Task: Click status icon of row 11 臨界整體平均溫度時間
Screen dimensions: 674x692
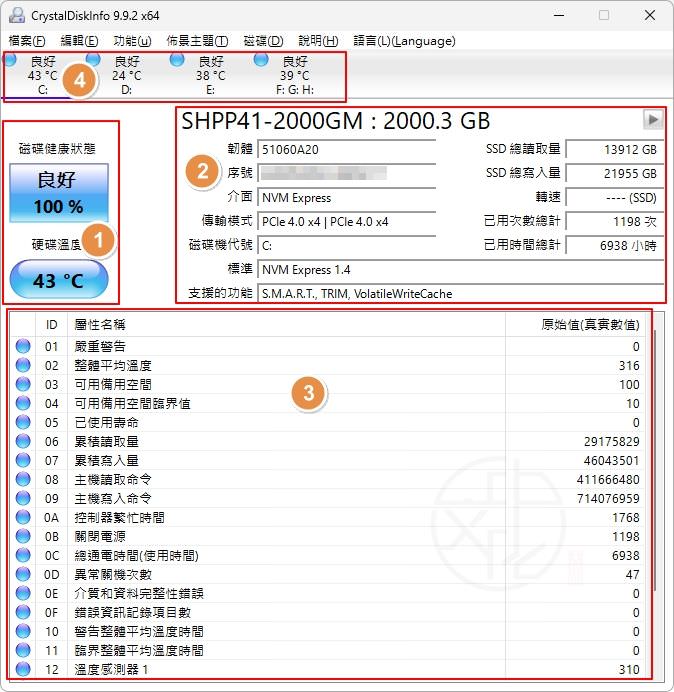Action: (x=23, y=650)
